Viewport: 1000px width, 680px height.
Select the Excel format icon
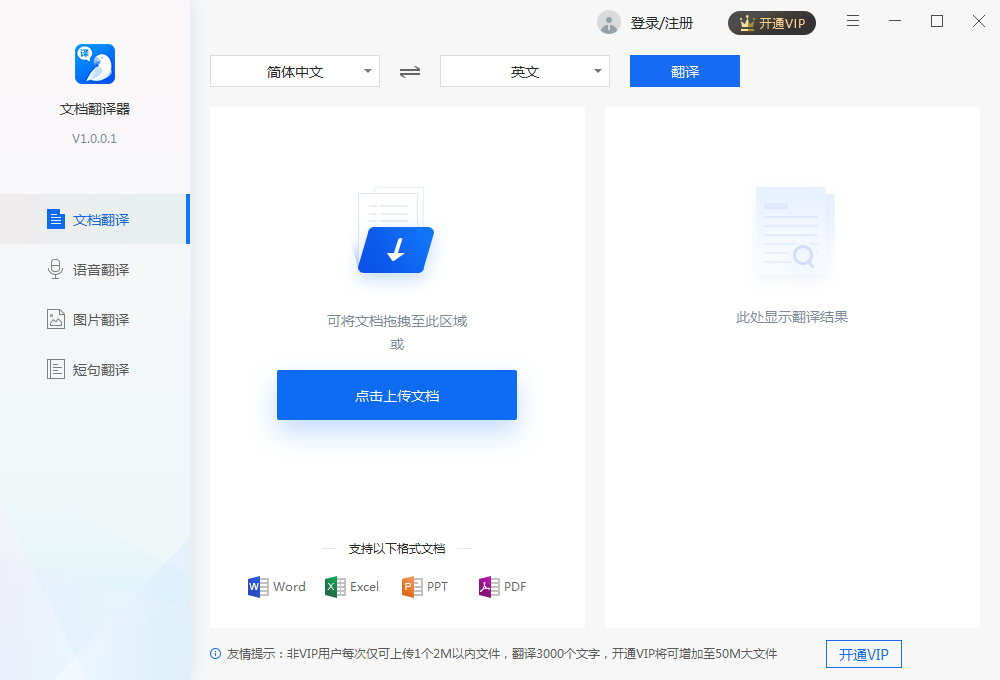(334, 587)
